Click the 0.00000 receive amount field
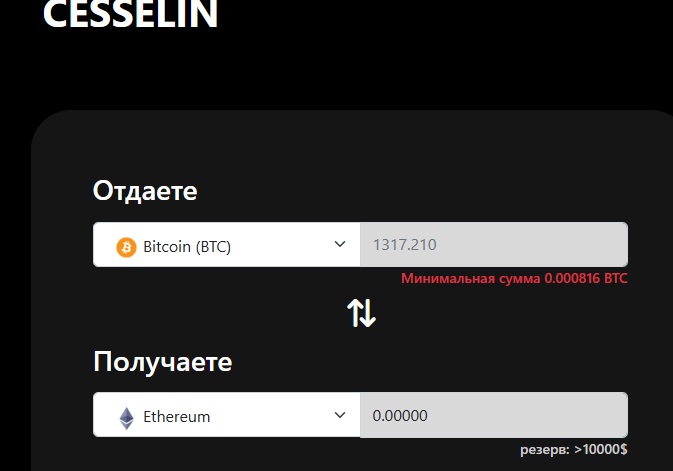673x471 pixels. pos(493,416)
